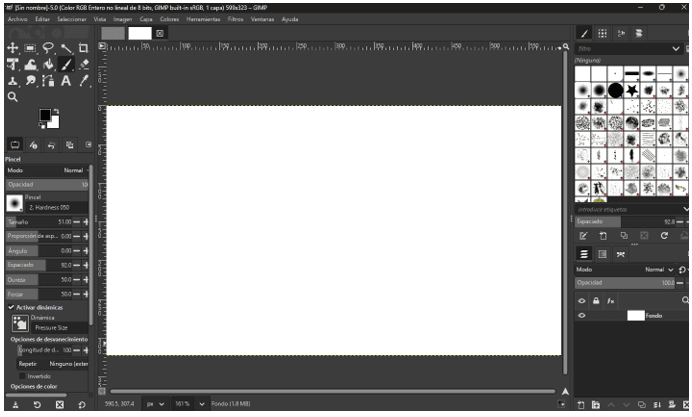Open the Images tab in left dock

click(x=70, y=145)
